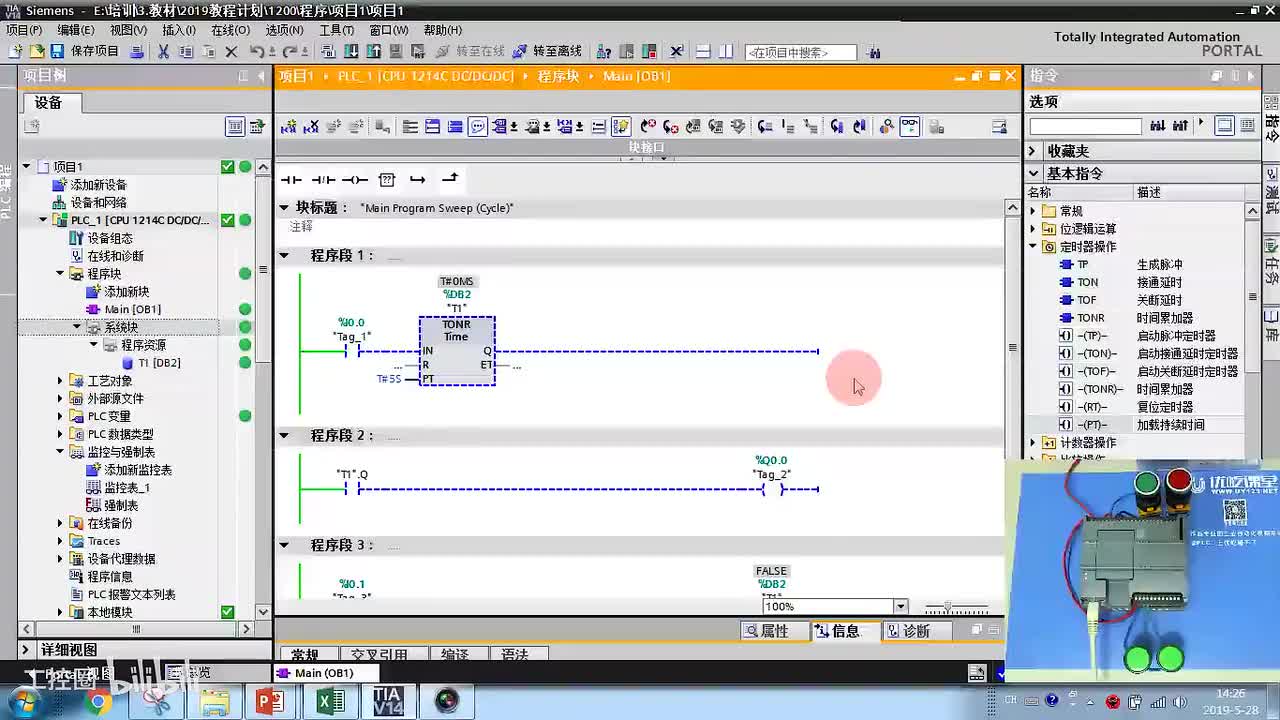This screenshot has height=720, width=1280.
Task: Collapse the 程序段 2 network
Action: tap(284, 436)
